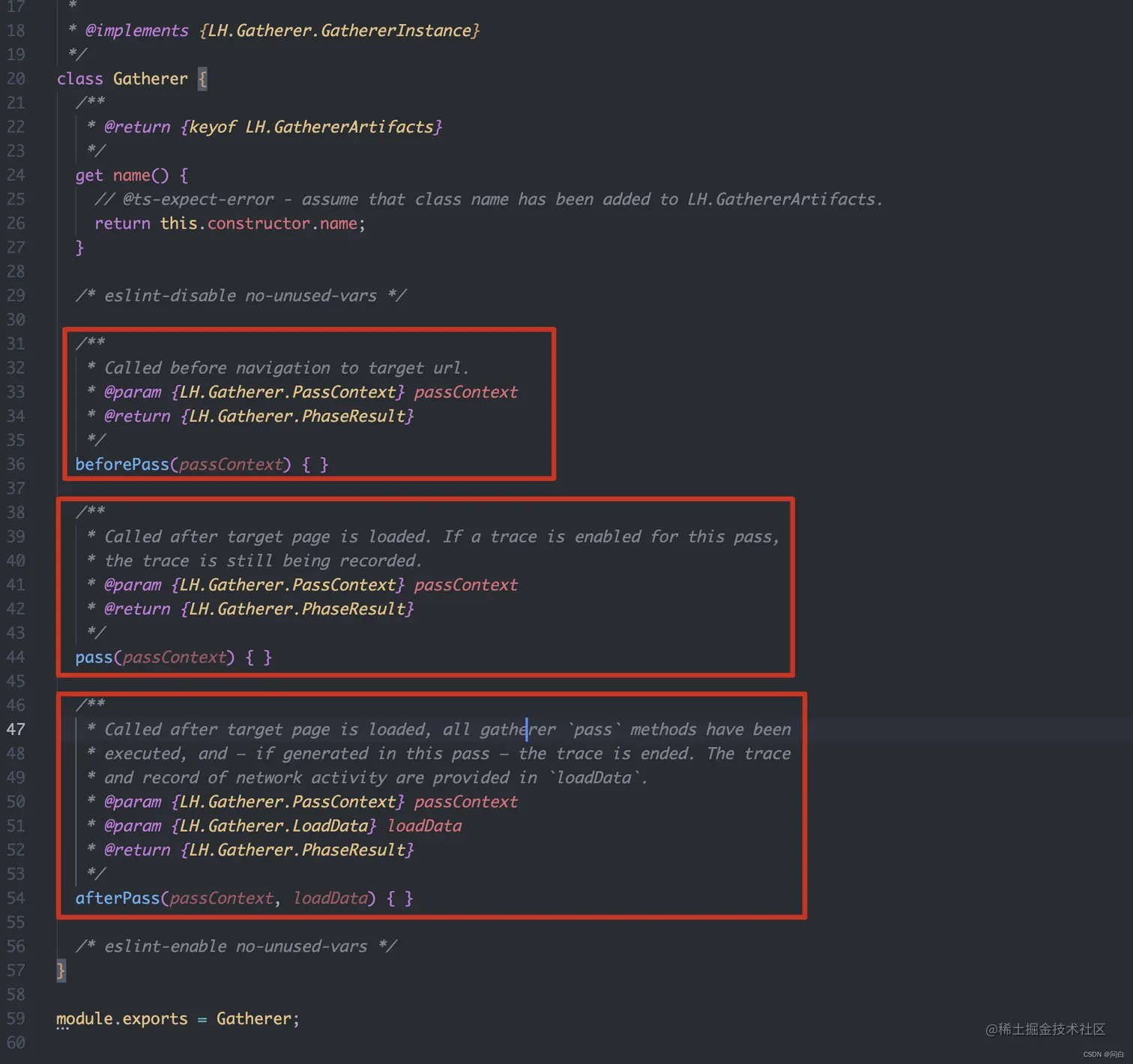This screenshot has width=1133, height=1064.
Task: Click '{LH.Gatherer.LoadData}' type on line 51
Action: click(x=274, y=826)
